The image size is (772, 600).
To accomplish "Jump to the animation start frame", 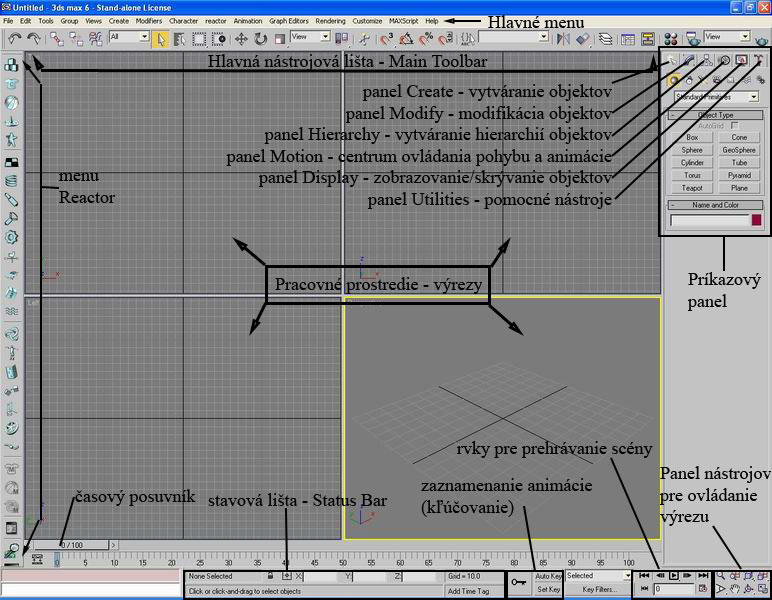I will click(644, 575).
